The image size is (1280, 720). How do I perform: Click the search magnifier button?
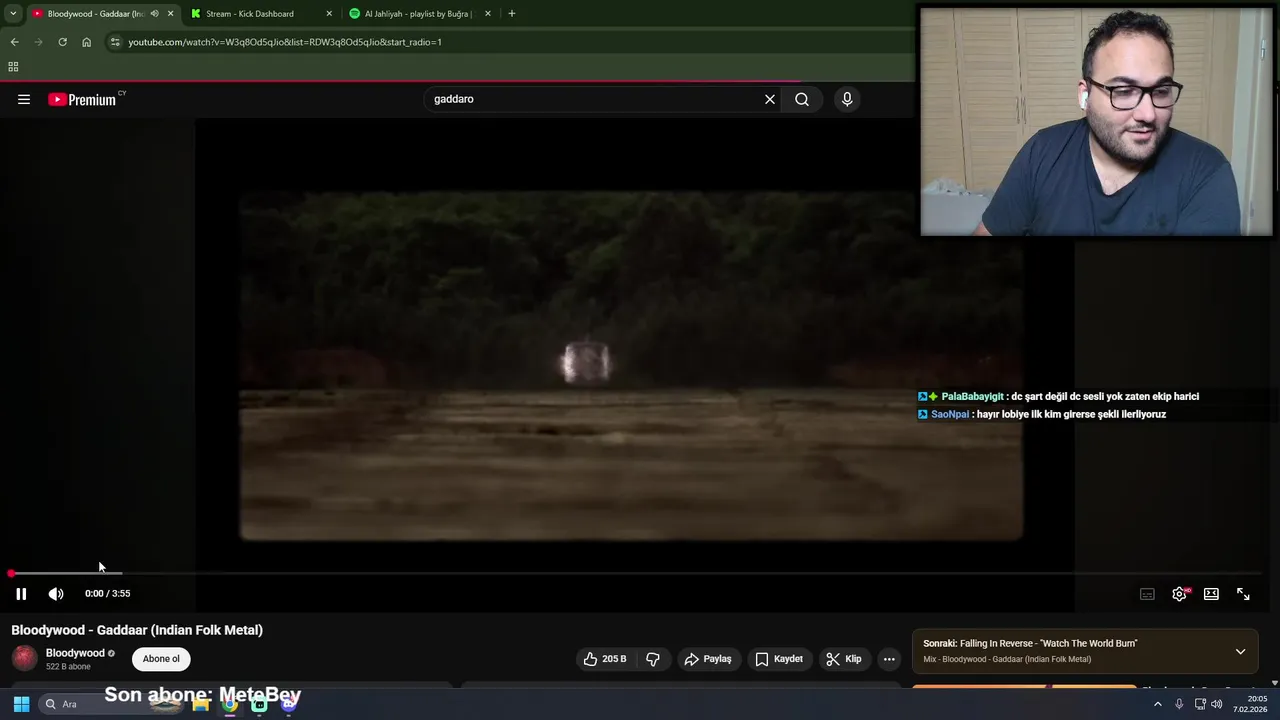point(802,99)
